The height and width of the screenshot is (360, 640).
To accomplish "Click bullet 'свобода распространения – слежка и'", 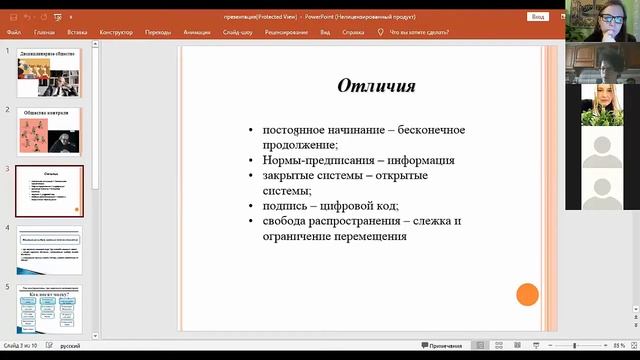I will pos(362,221).
